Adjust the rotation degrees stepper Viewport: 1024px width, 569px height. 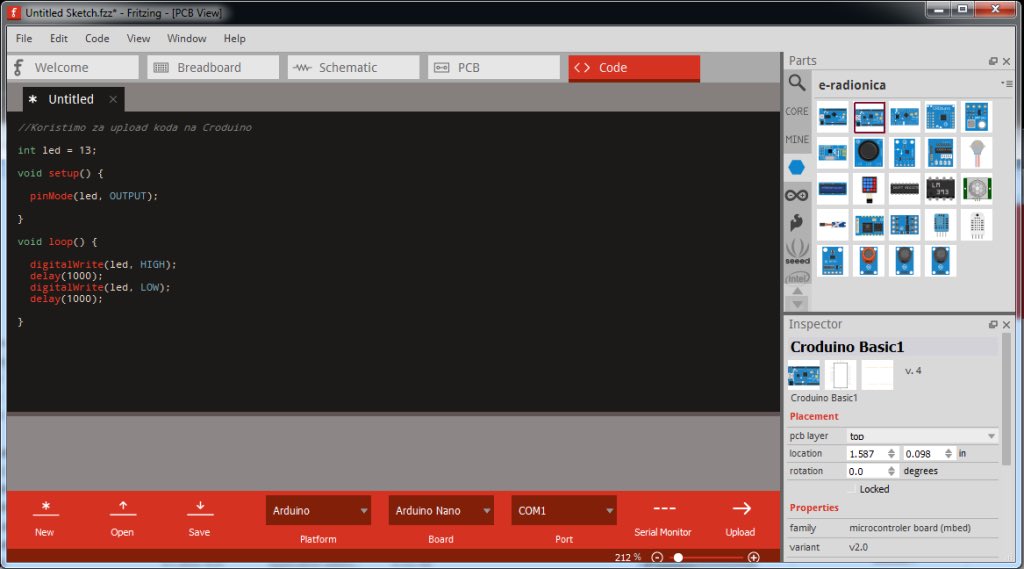(x=891, y=471)
